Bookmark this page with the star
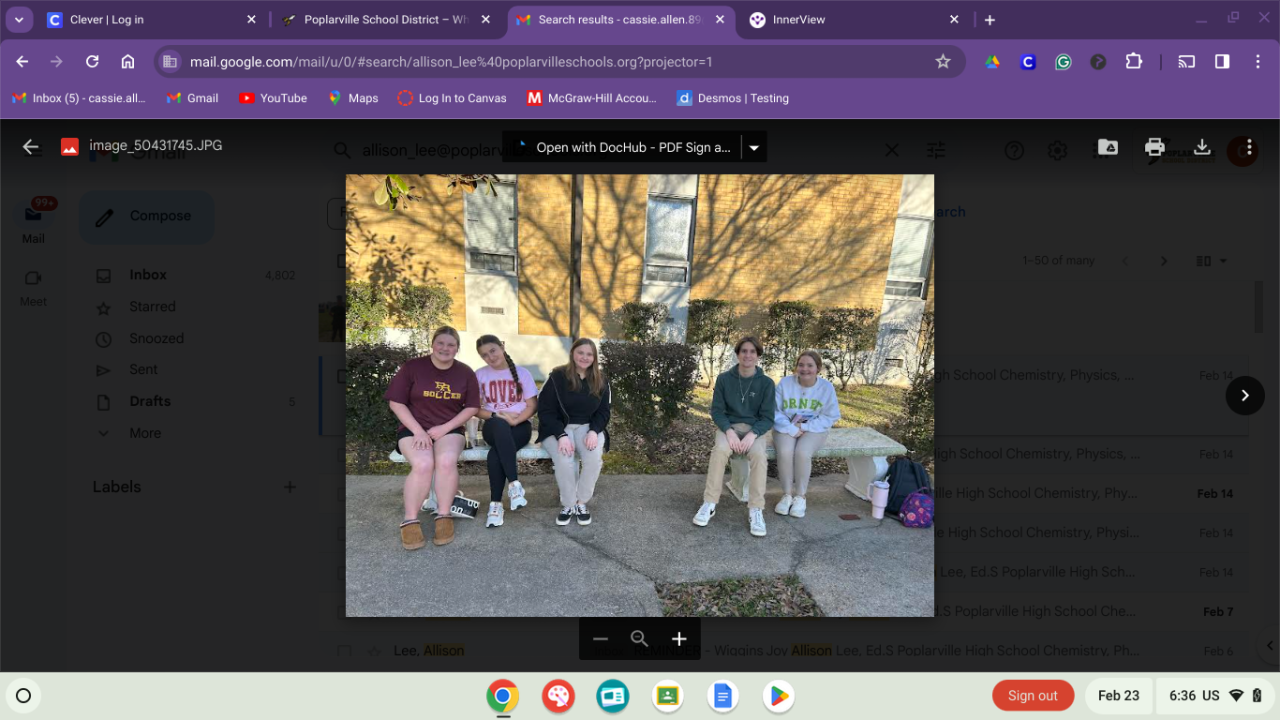The width and height of the screenshot is (1280, 720). [x=943, y=62]
